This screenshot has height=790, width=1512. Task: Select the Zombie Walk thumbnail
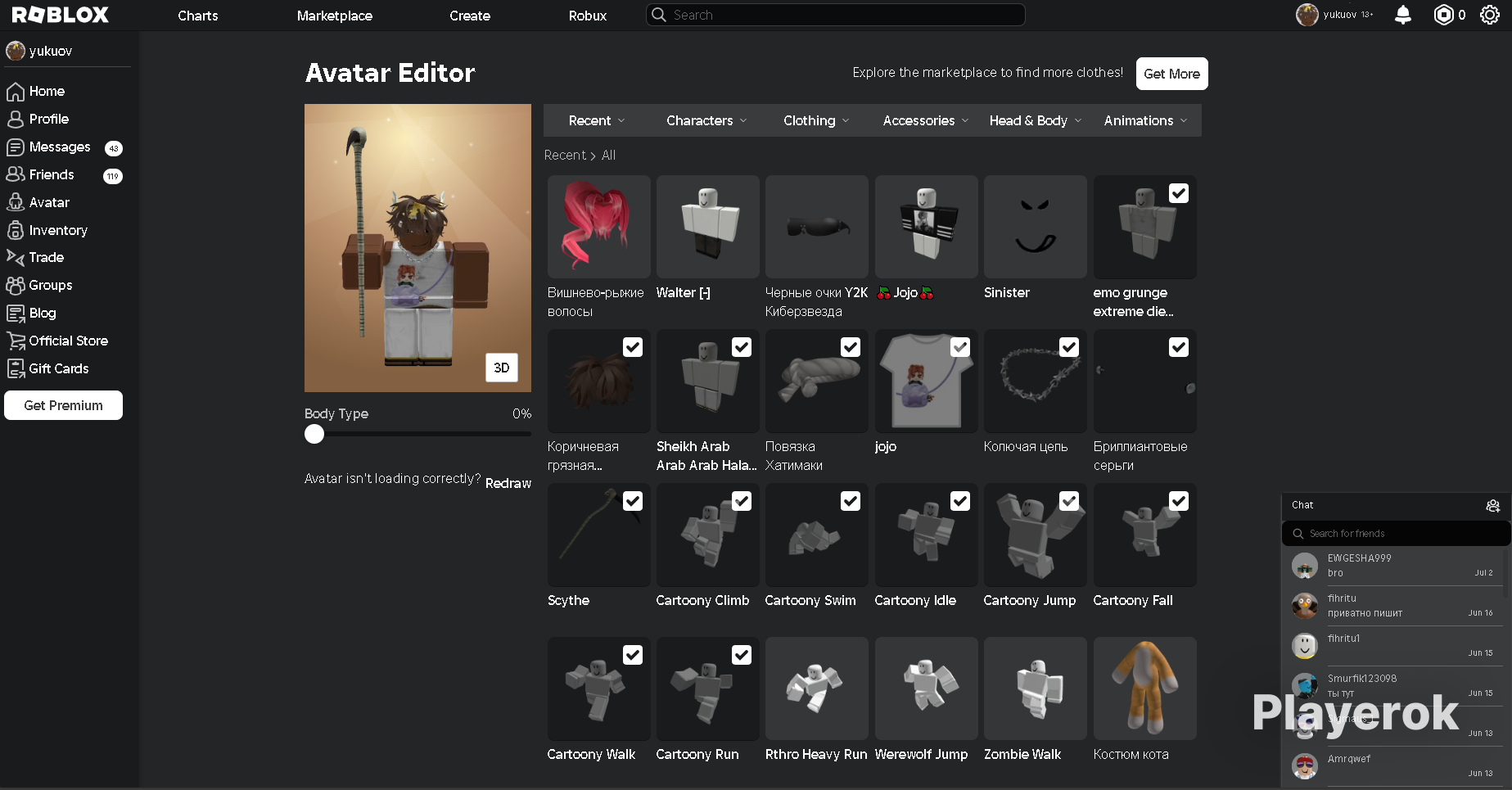point(1036,688)
